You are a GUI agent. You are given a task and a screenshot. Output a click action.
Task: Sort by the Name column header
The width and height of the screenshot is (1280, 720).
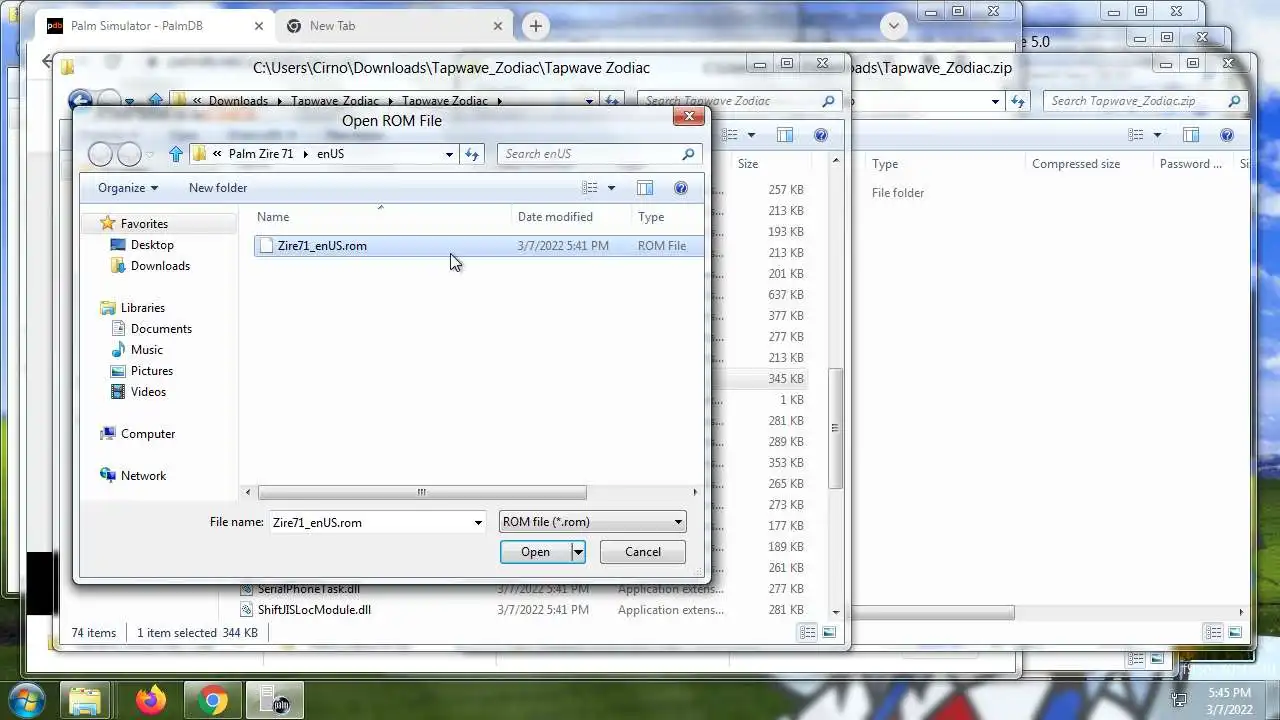(x=380, y=217)
